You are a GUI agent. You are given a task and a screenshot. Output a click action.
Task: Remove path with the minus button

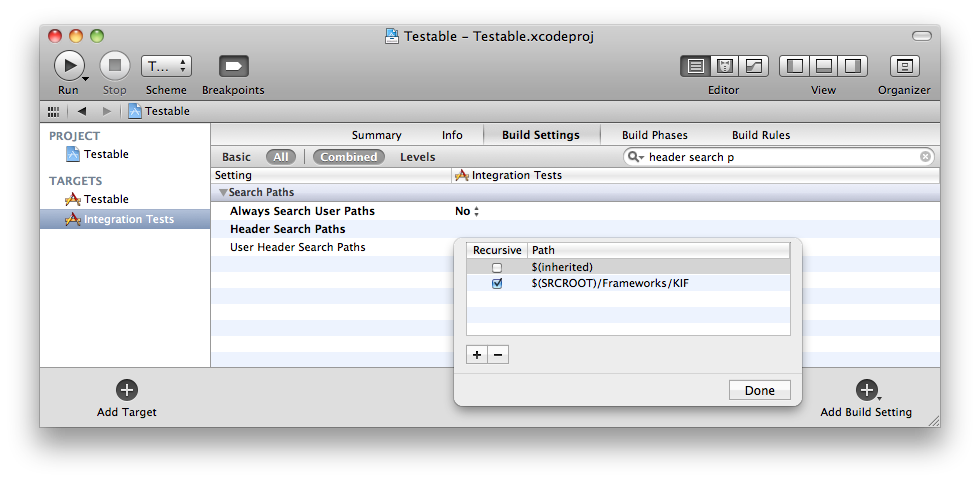pyautogui.click(x=498, y=354)
